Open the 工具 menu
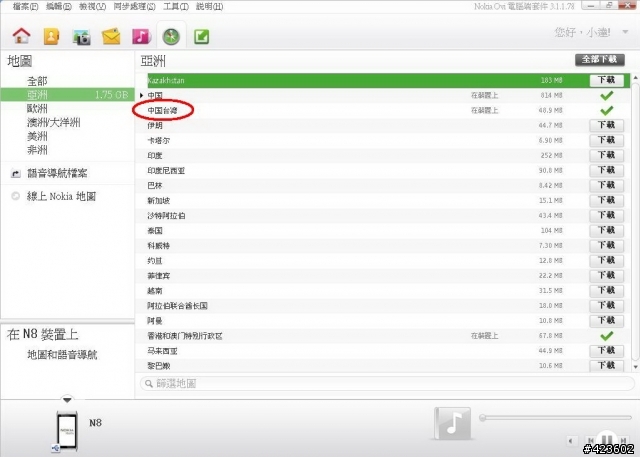Screen dimensions: 640x457 tap(176, 7)
